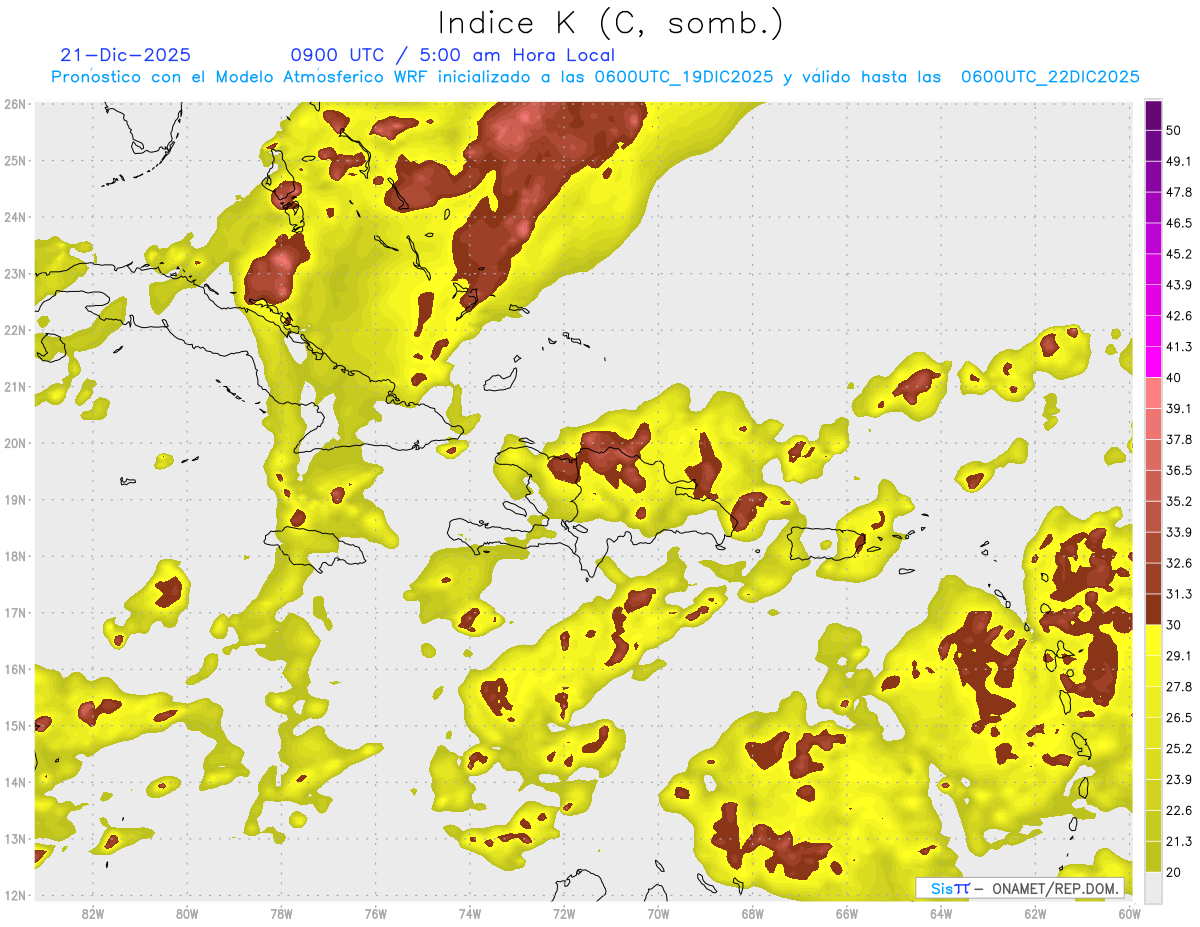
Task: Click colorbar value 50
Action: [1173, 130]
